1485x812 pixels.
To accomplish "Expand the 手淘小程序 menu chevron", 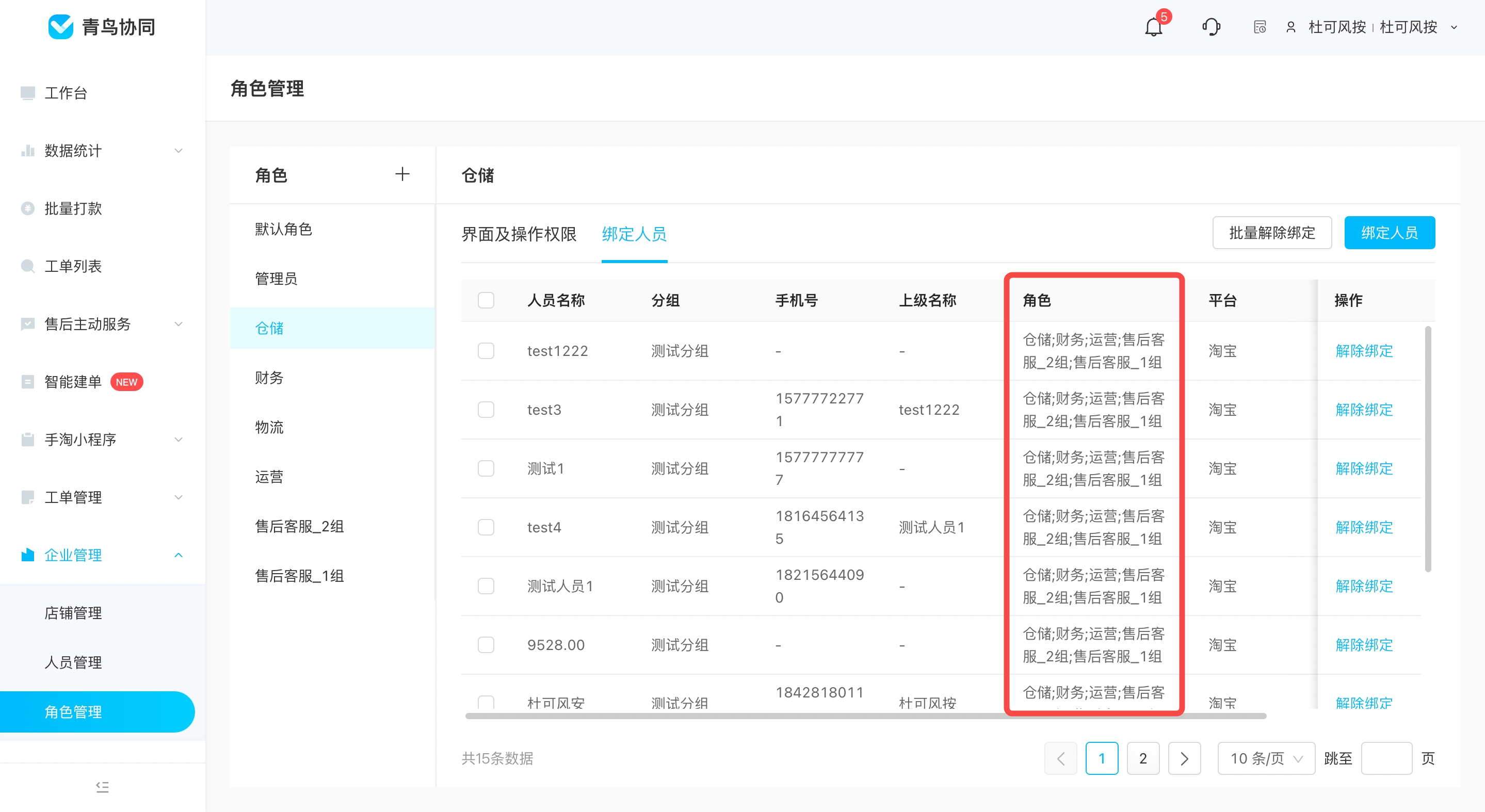I will [179, 439].
